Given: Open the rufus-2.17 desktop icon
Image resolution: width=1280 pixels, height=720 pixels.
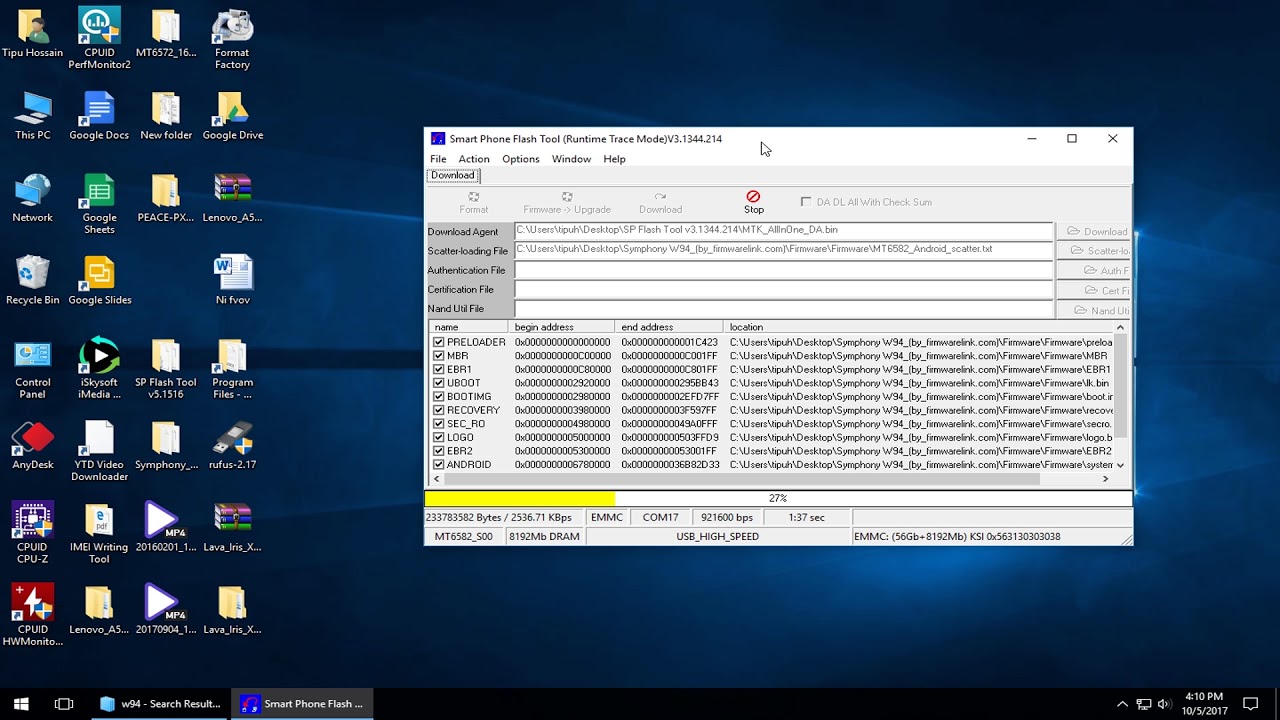Looking at the screenshot, I should coord(232,446).
